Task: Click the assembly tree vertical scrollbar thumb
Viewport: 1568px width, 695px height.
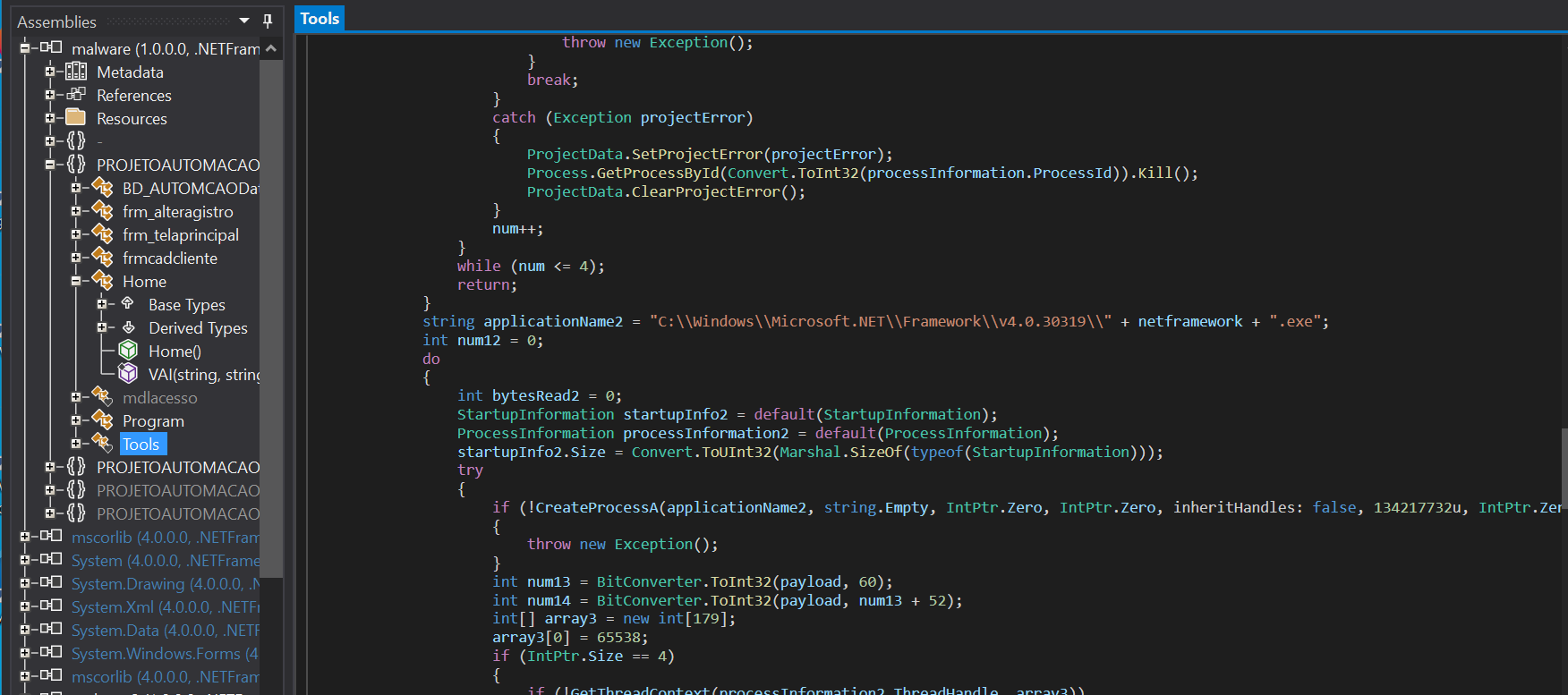Action: [271, 318]
